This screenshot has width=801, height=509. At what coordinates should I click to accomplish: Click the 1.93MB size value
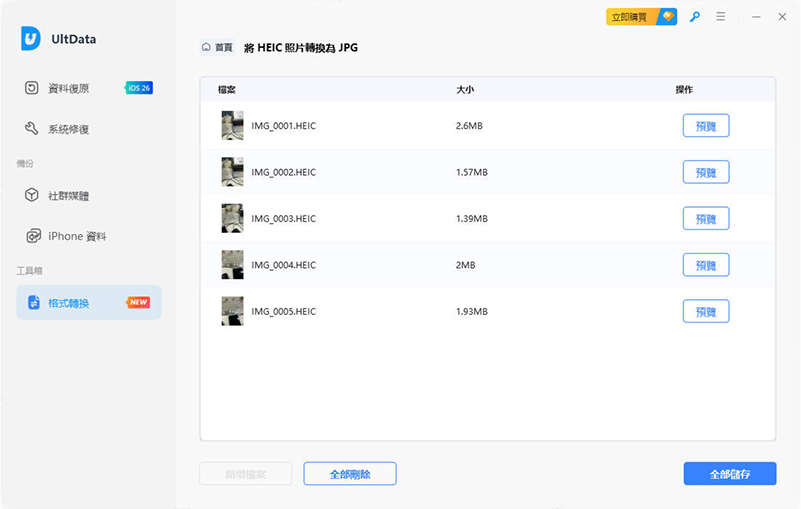click(472, 311)
